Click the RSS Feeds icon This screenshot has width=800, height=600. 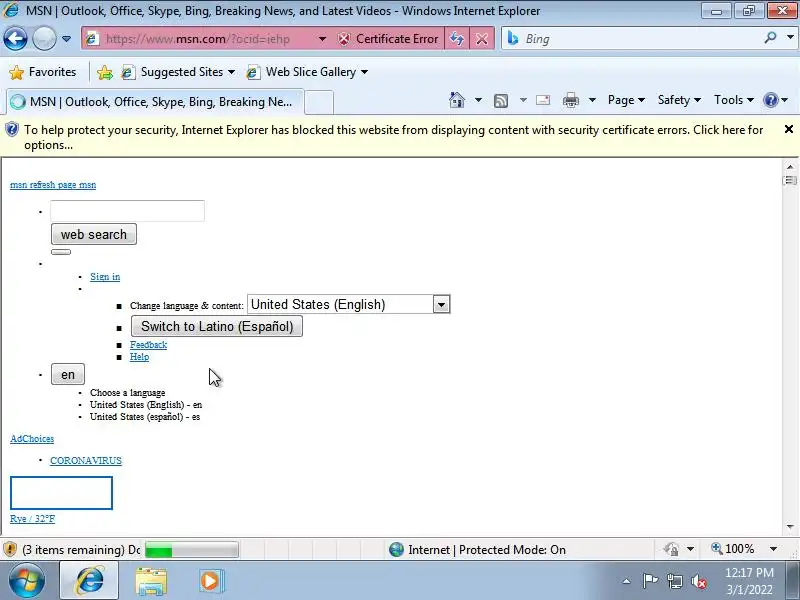(501, 101)
